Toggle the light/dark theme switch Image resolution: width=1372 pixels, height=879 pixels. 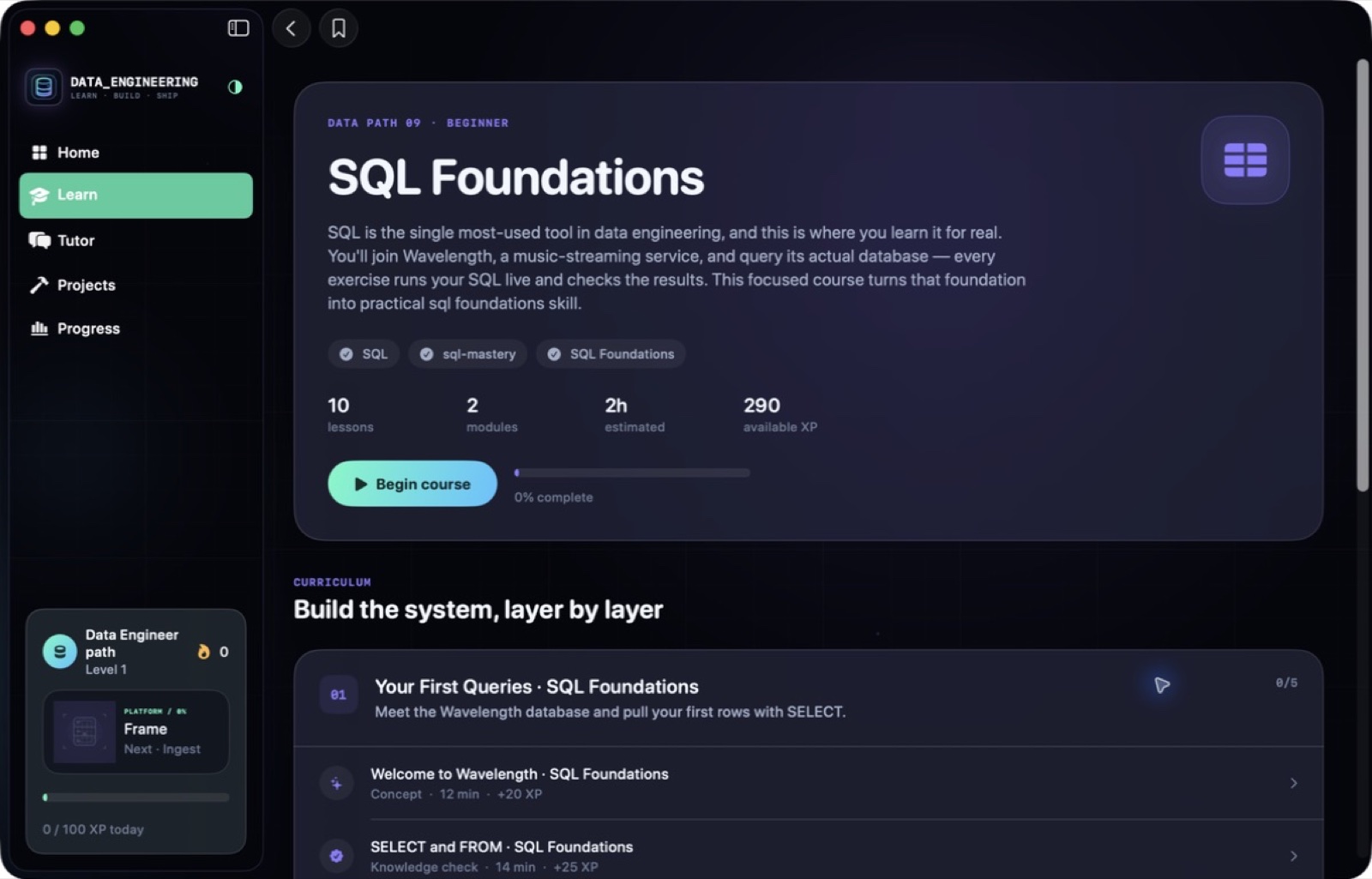coord(235,87)
